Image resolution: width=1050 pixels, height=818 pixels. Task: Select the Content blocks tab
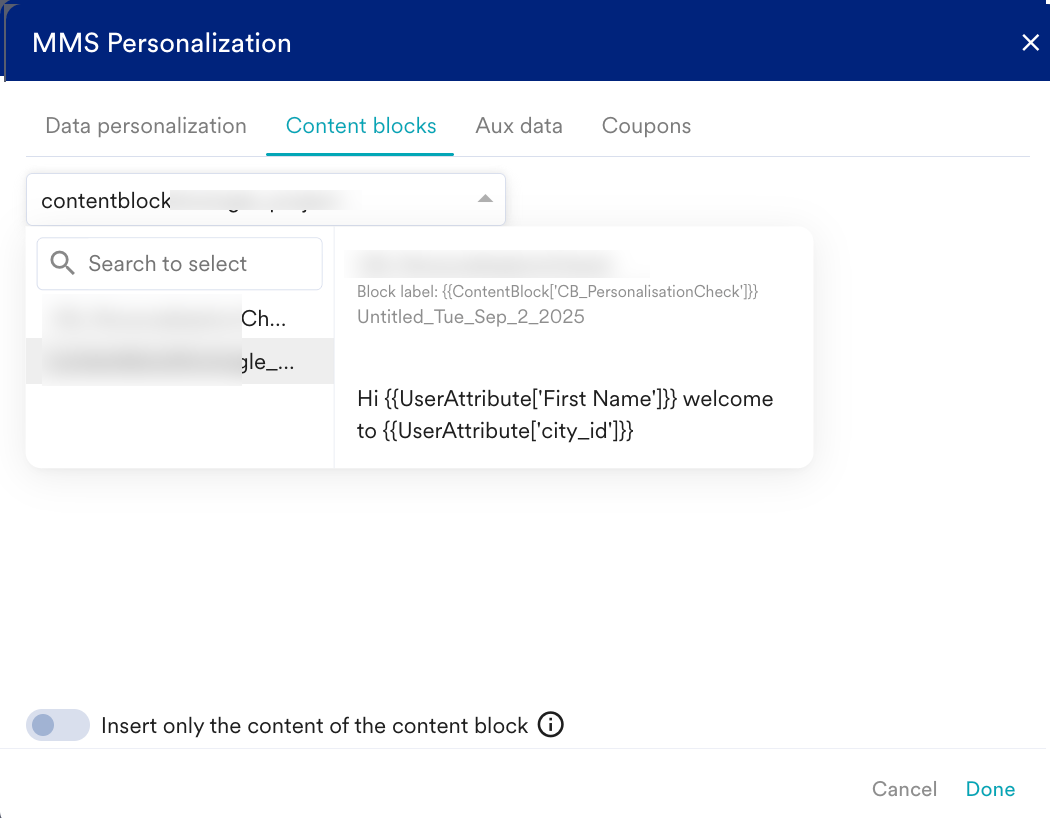tap(361, 126)
